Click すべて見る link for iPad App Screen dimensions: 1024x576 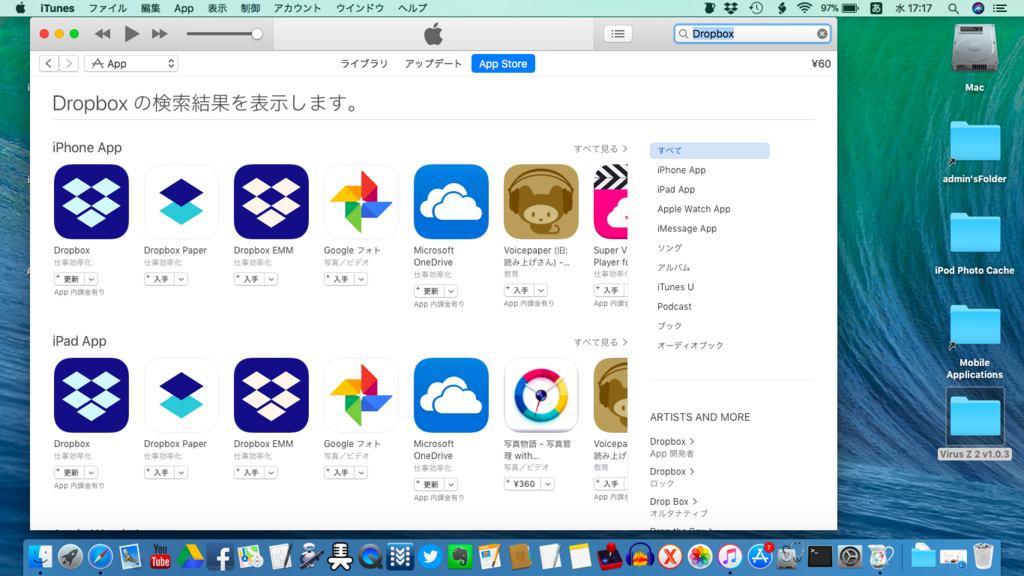[x=601, y=342]
